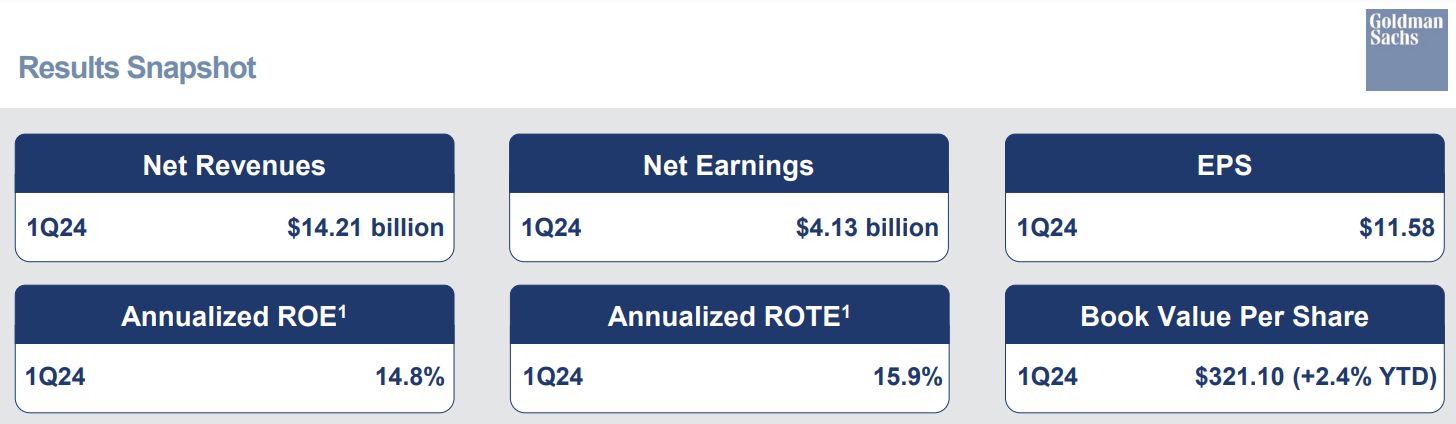Click the Annualized ROTE header
This screenshot has width=1456, height=424.
[x=728, y=316]
